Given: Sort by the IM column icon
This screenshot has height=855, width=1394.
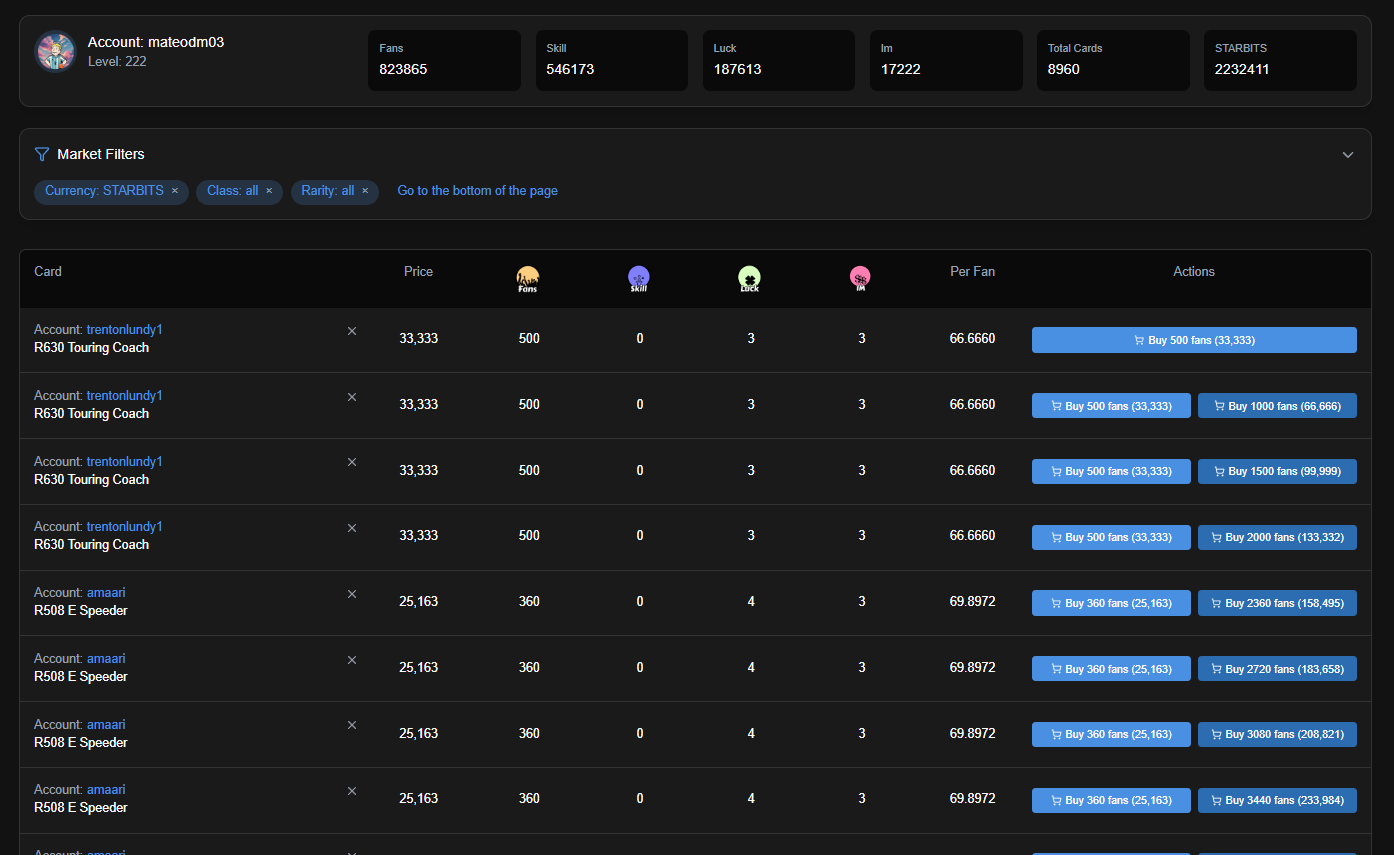Looking at the screenshot, I should tap(860, 279).
